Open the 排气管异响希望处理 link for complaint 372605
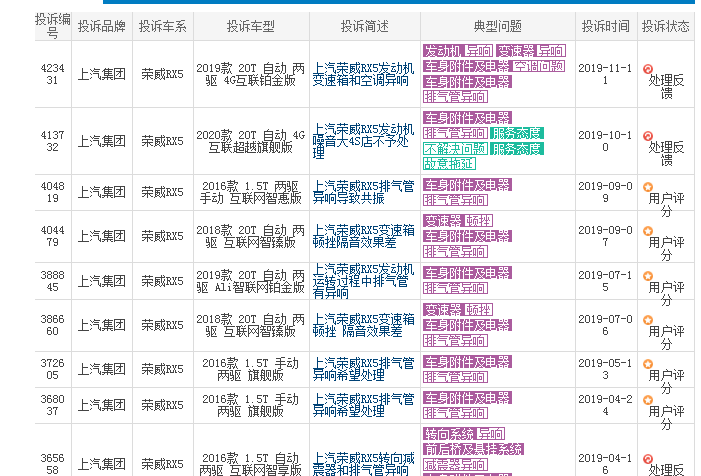Image resolution: width=701 pixels, height=476 pixels. point(363,369)
